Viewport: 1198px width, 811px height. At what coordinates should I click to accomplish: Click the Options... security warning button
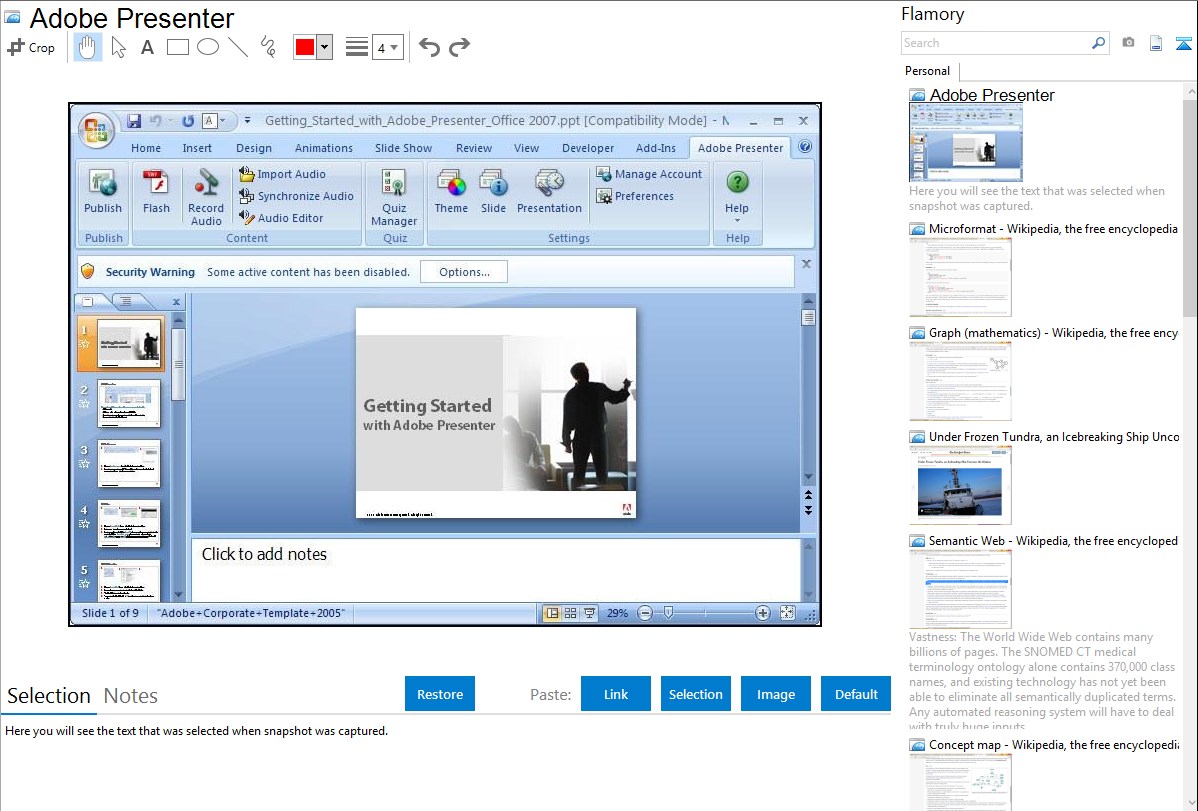464,272
